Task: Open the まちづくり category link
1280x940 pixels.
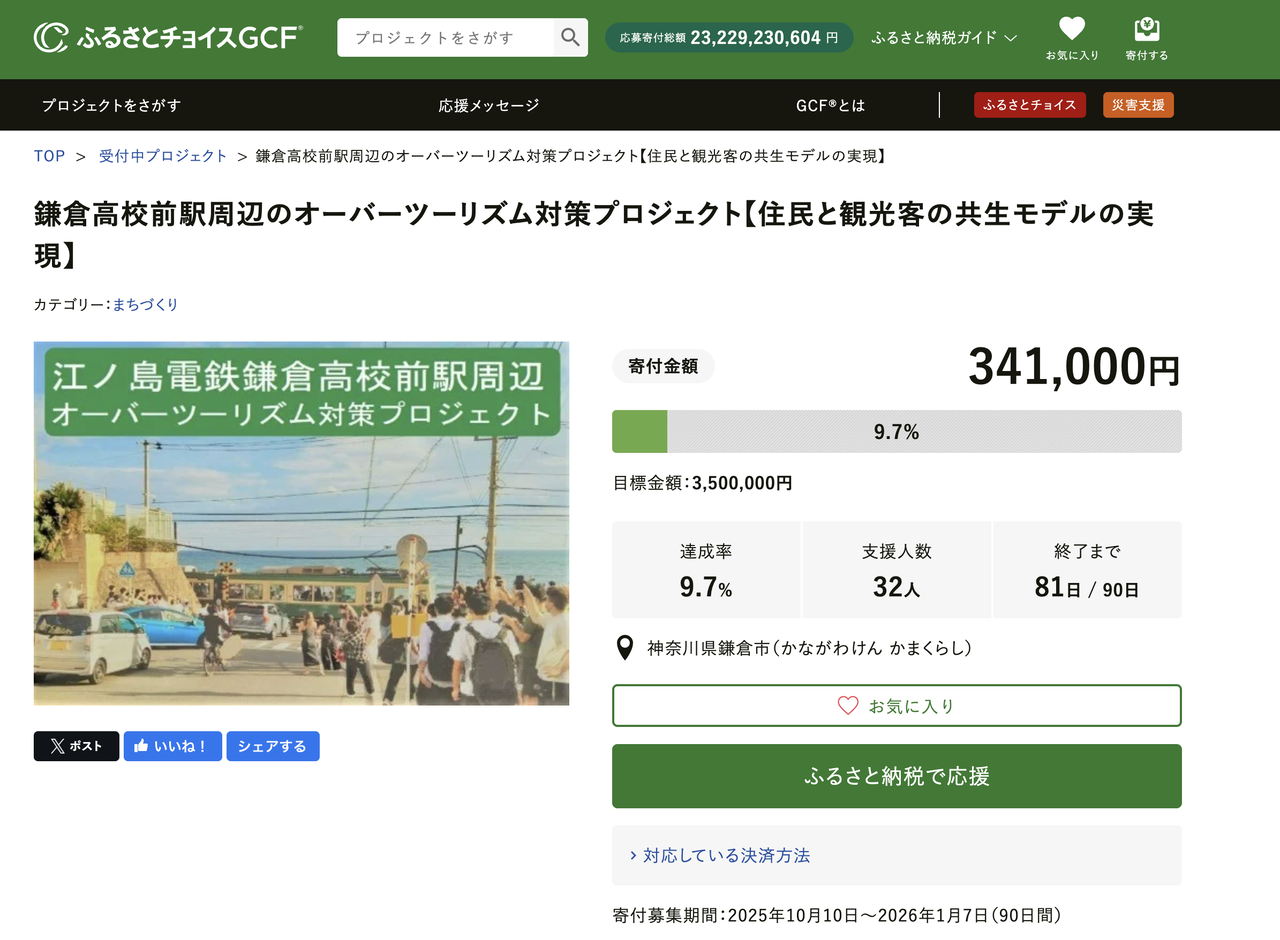Action: click(145, 304)
